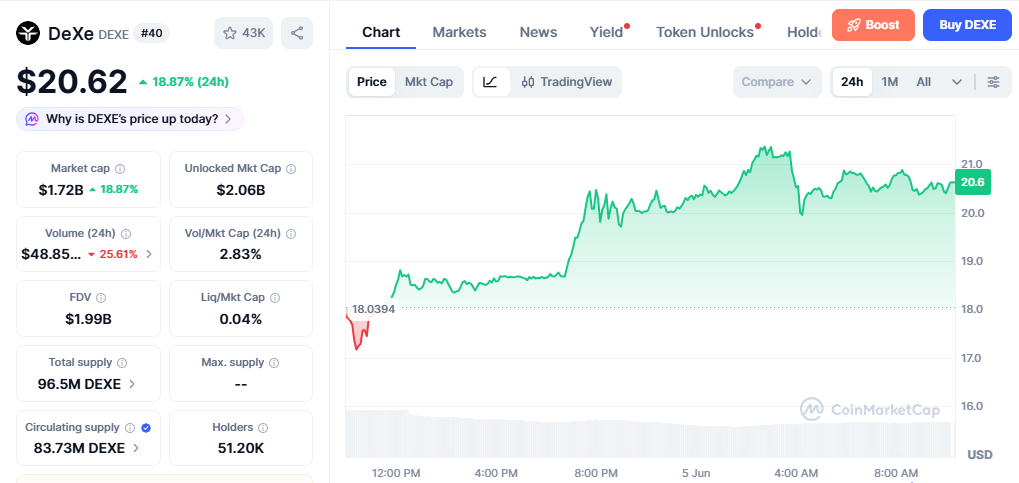This screenshot has height=483, width=1019.
Task: Open 'Why is DEXE's price up today?'
Action: 130,119
